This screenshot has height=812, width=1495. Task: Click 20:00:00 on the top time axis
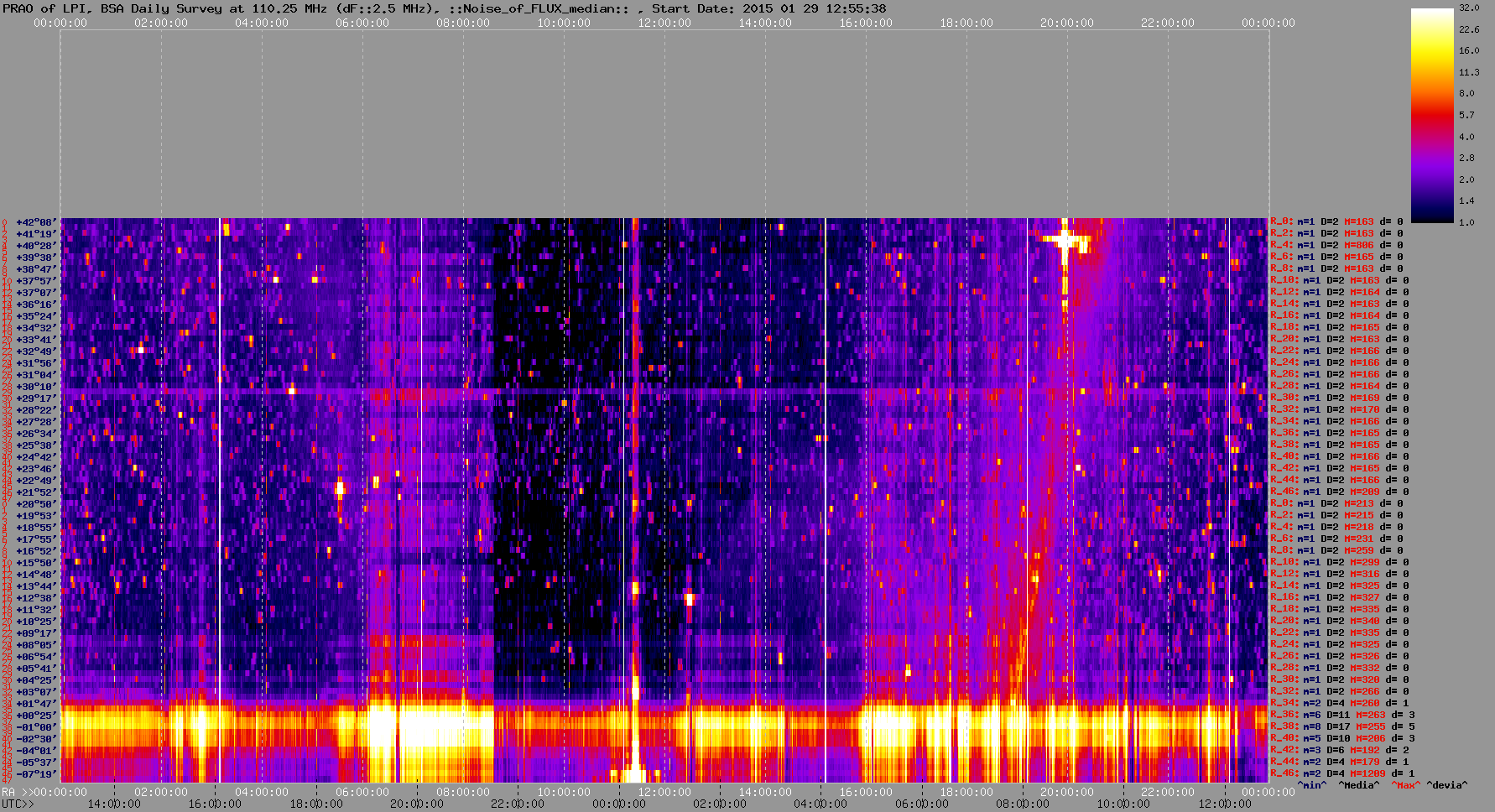click(1067, 23)
